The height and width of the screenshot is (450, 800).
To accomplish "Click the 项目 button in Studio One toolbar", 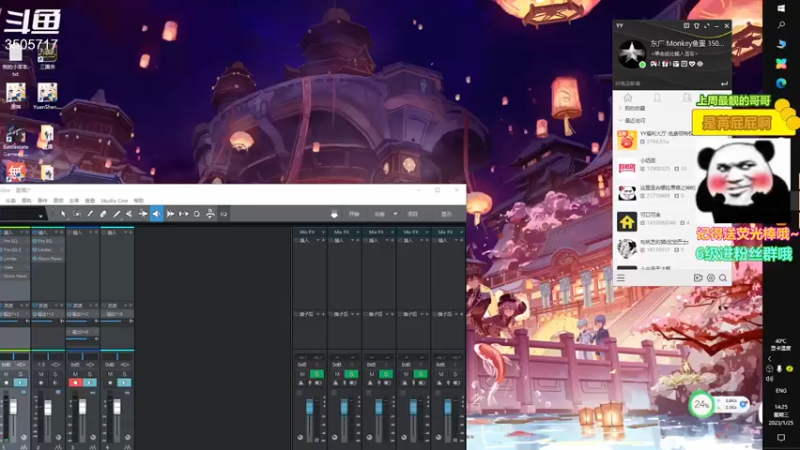I will 413,214.
